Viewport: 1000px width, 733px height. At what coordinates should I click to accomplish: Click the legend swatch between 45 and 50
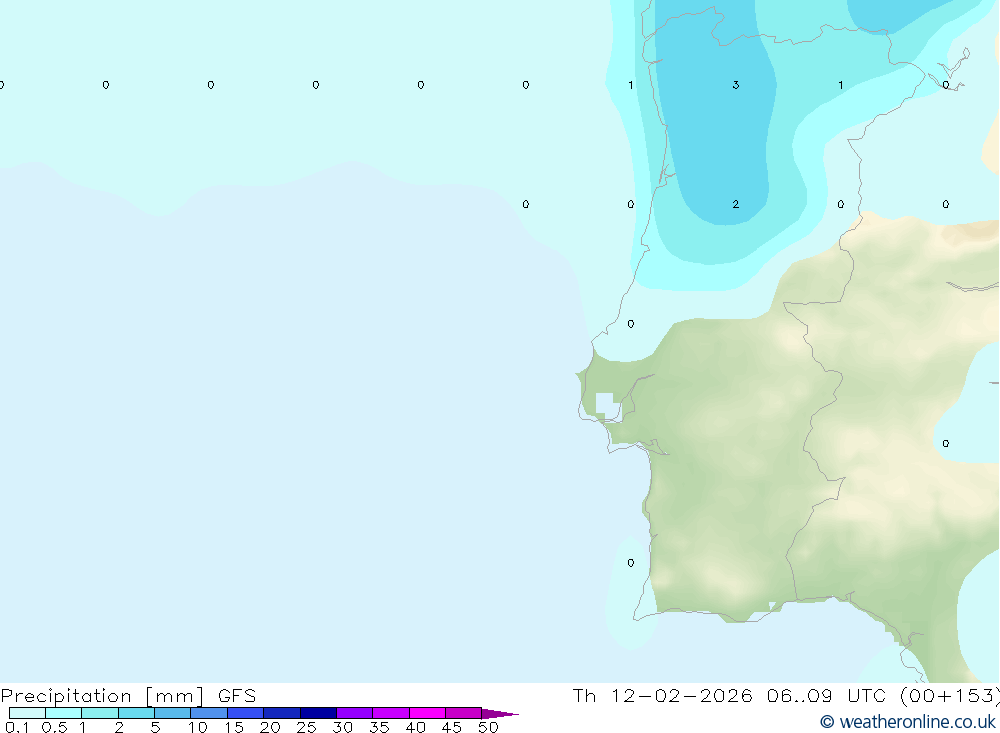464,713
